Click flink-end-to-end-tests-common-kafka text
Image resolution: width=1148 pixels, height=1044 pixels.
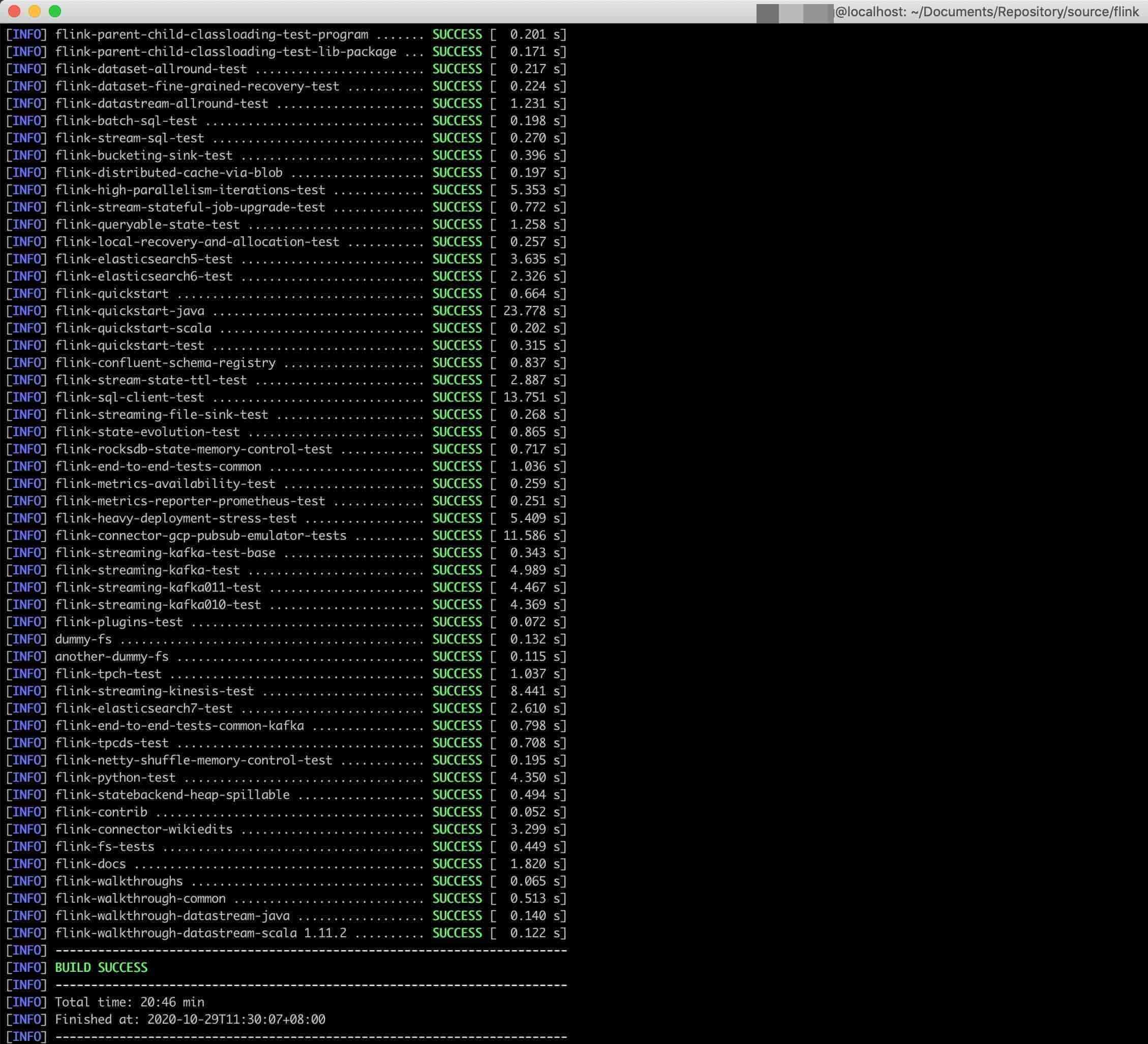179,726
